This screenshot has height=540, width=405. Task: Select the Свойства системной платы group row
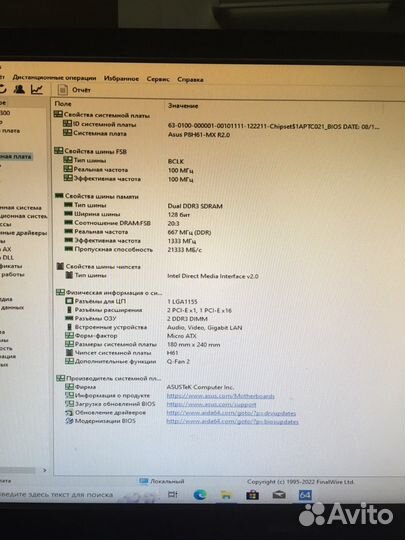pyautogui.click(x=102, y=115)
